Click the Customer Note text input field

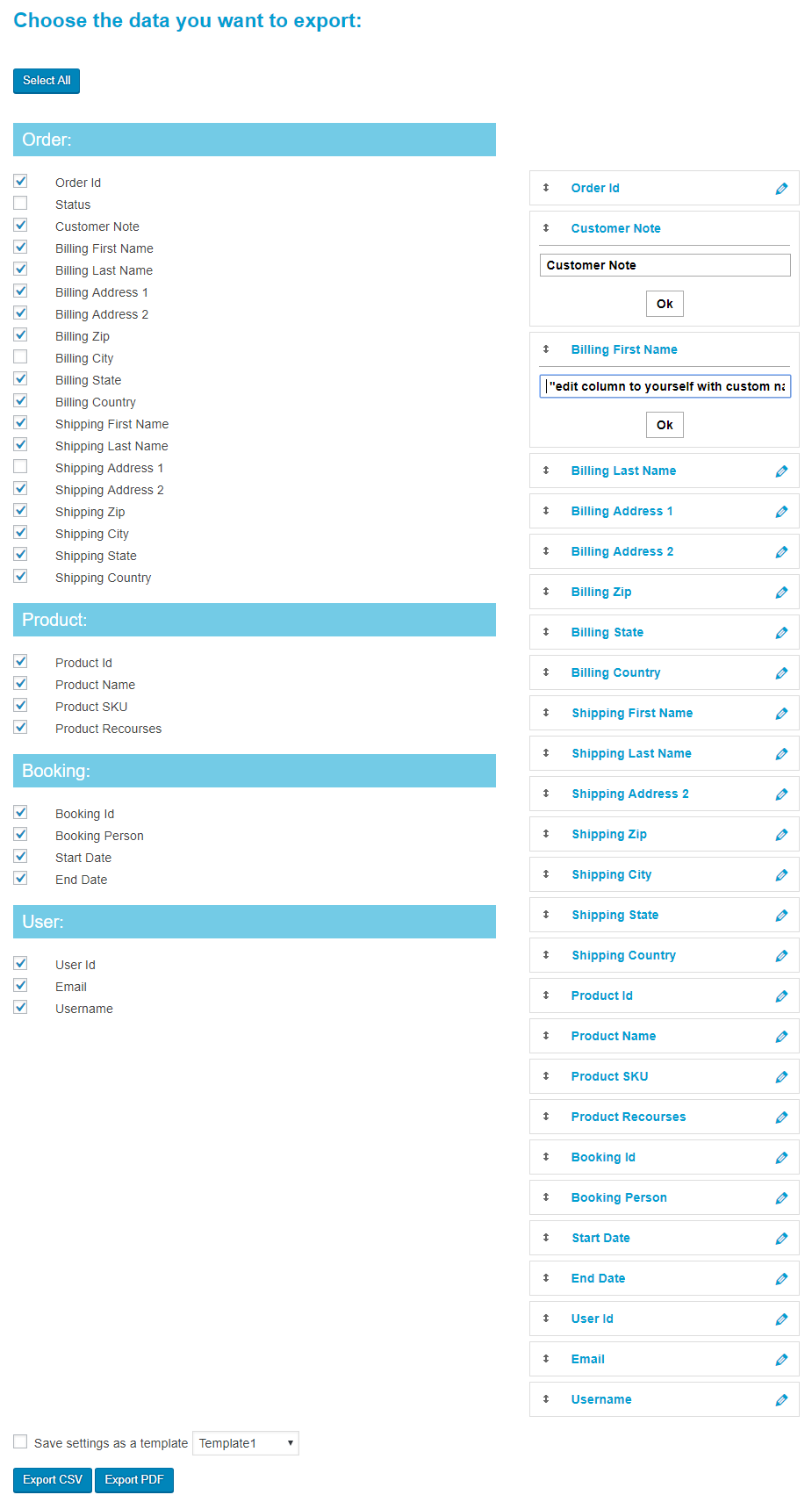665,265
